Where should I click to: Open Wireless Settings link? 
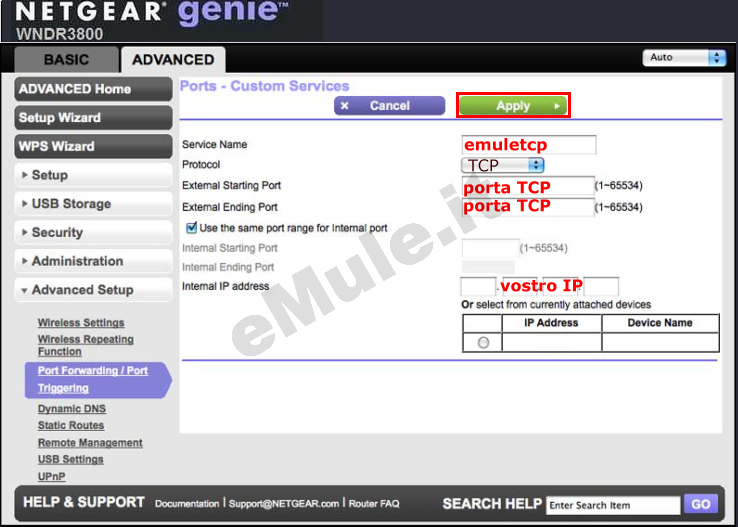click(x=81, y=323)
